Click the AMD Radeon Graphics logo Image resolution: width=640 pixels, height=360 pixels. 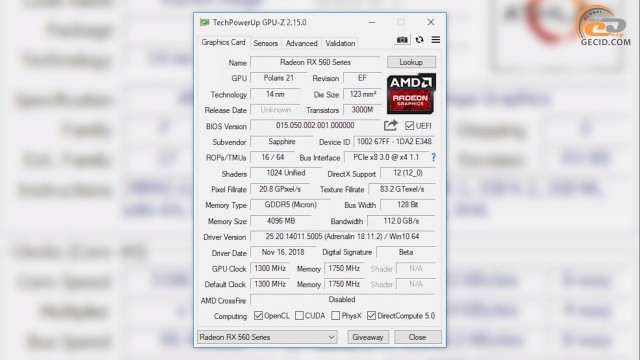(x=411, y=93)
